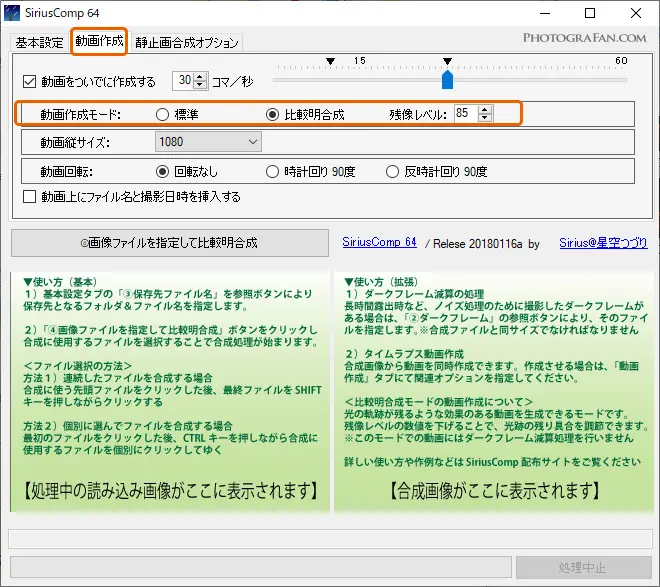The width and height of the screenshot is (660, 587).
Task: Open the 静止画合成オプション tab
Action: [x=187, y=42]
